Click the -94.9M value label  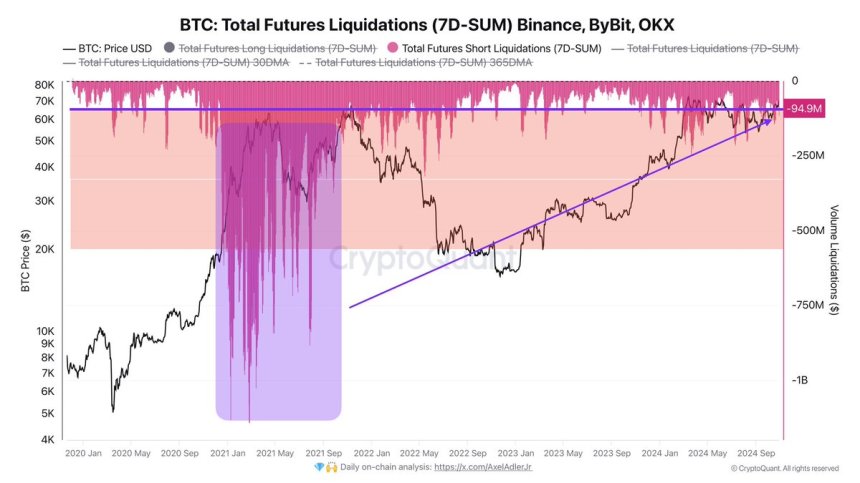[x=804, y=109]
